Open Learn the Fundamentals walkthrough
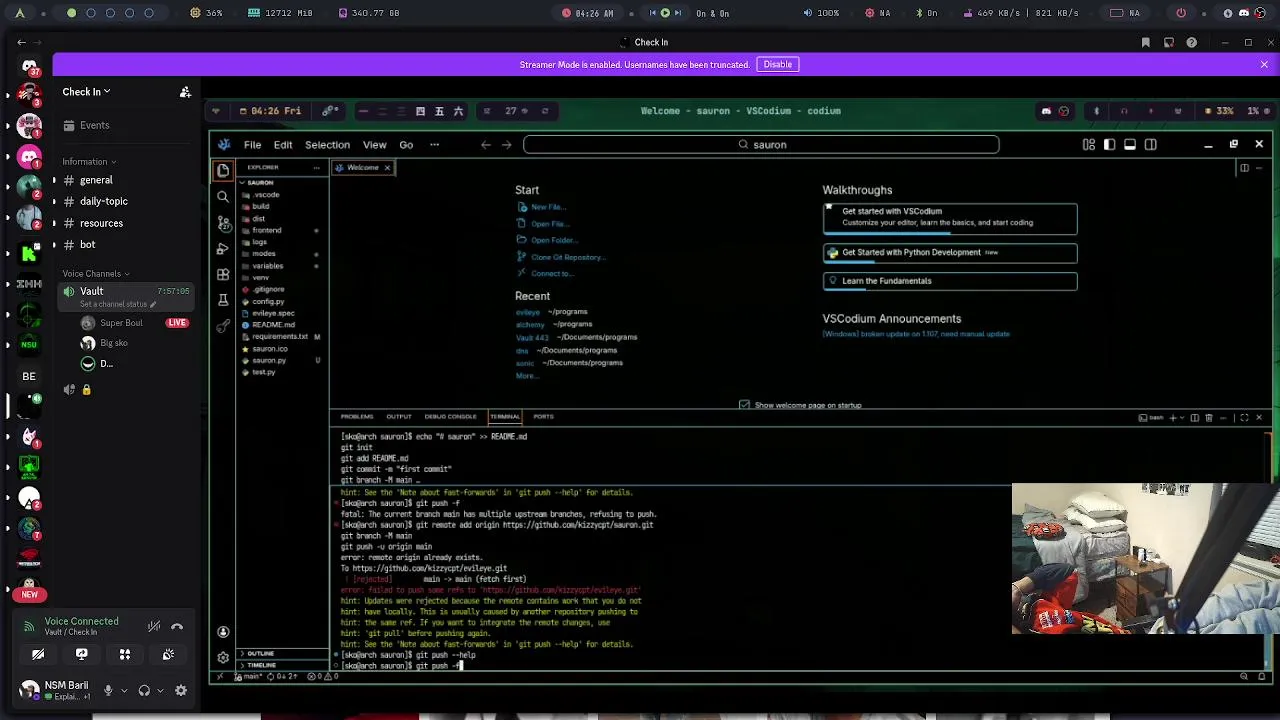This screenshot has height=720, width=1280. 950,281
